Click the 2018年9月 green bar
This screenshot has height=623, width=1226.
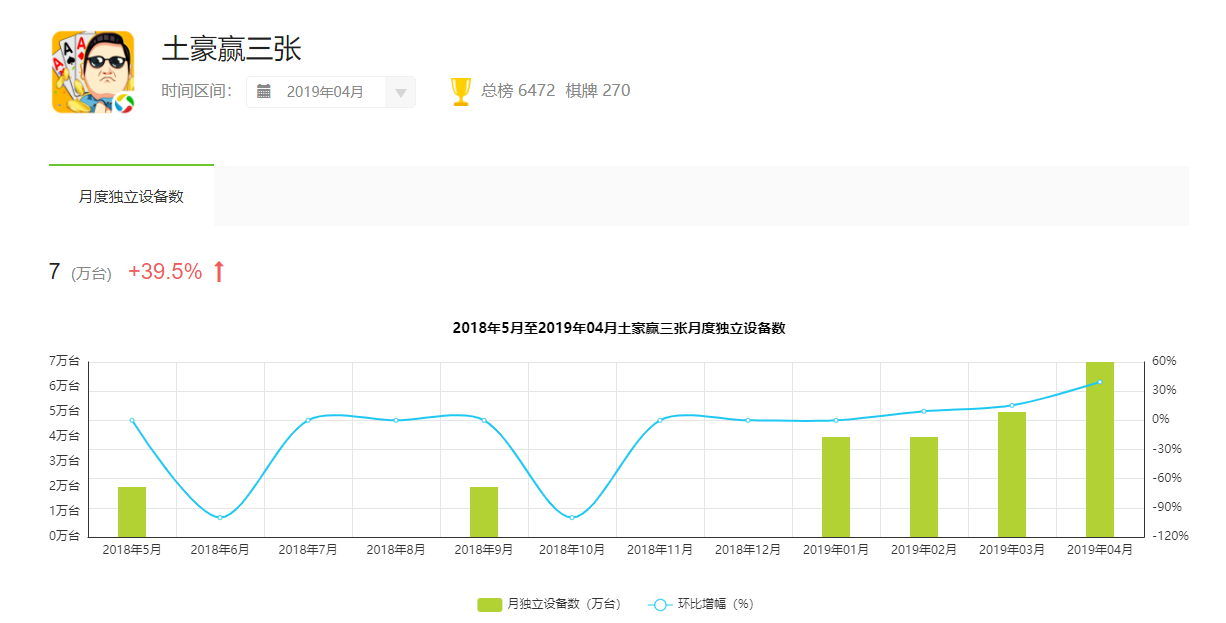(484, 512)
